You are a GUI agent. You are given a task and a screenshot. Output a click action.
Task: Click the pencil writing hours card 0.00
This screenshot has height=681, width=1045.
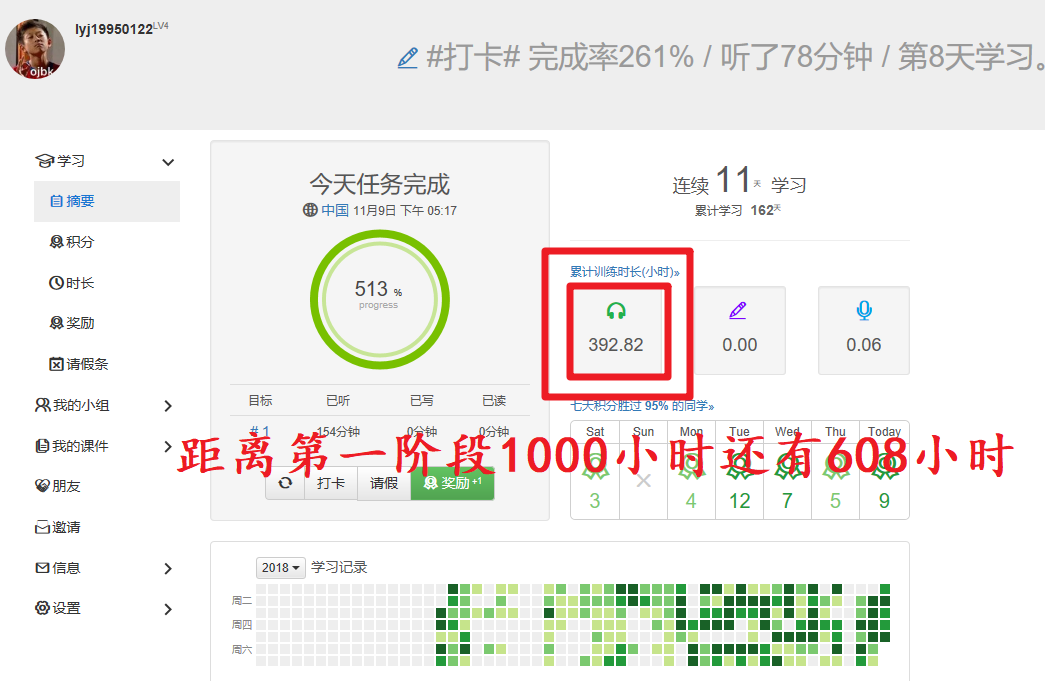[740, 331]
